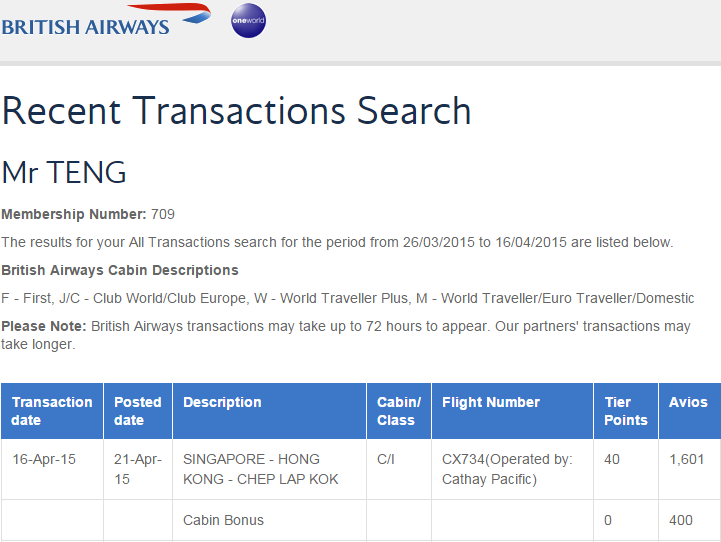721x542 pixels.
Task: Click the Avios column header
Action: pyautogui.click(x=690, y=411)
